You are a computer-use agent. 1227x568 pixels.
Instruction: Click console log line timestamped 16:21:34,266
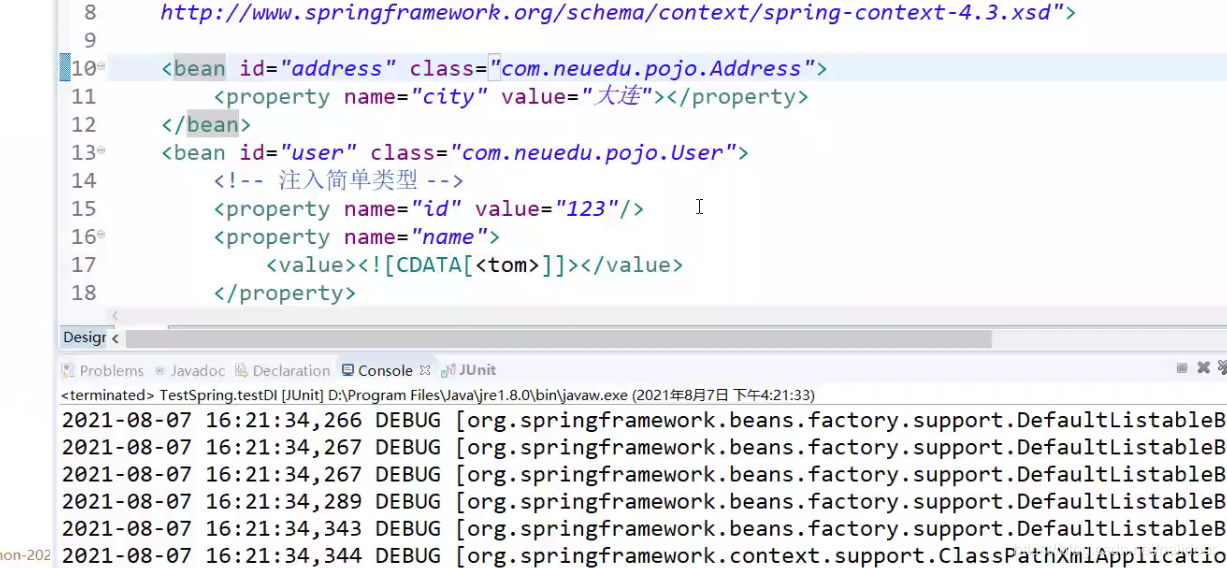(x=644, y=420)
